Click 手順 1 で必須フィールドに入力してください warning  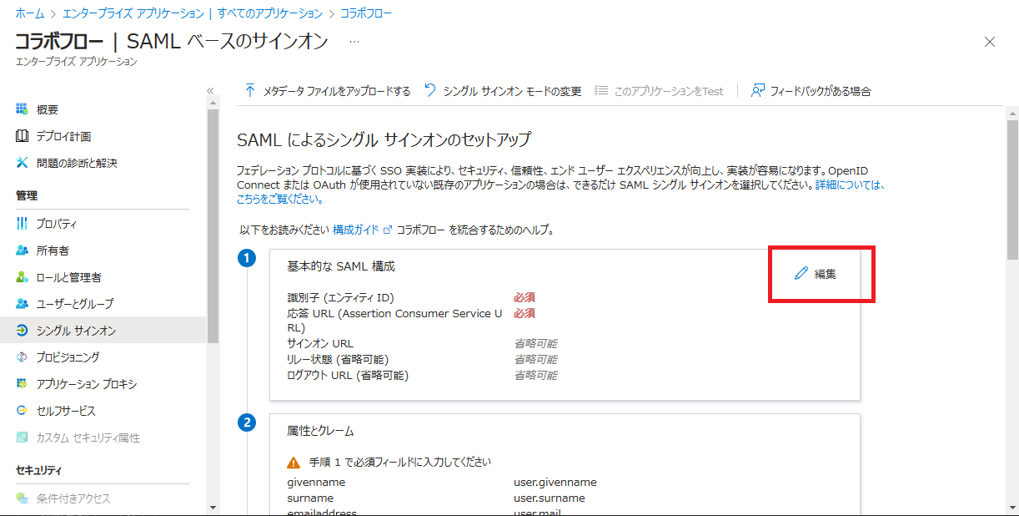pyautogui.click(x=399, y=463)
